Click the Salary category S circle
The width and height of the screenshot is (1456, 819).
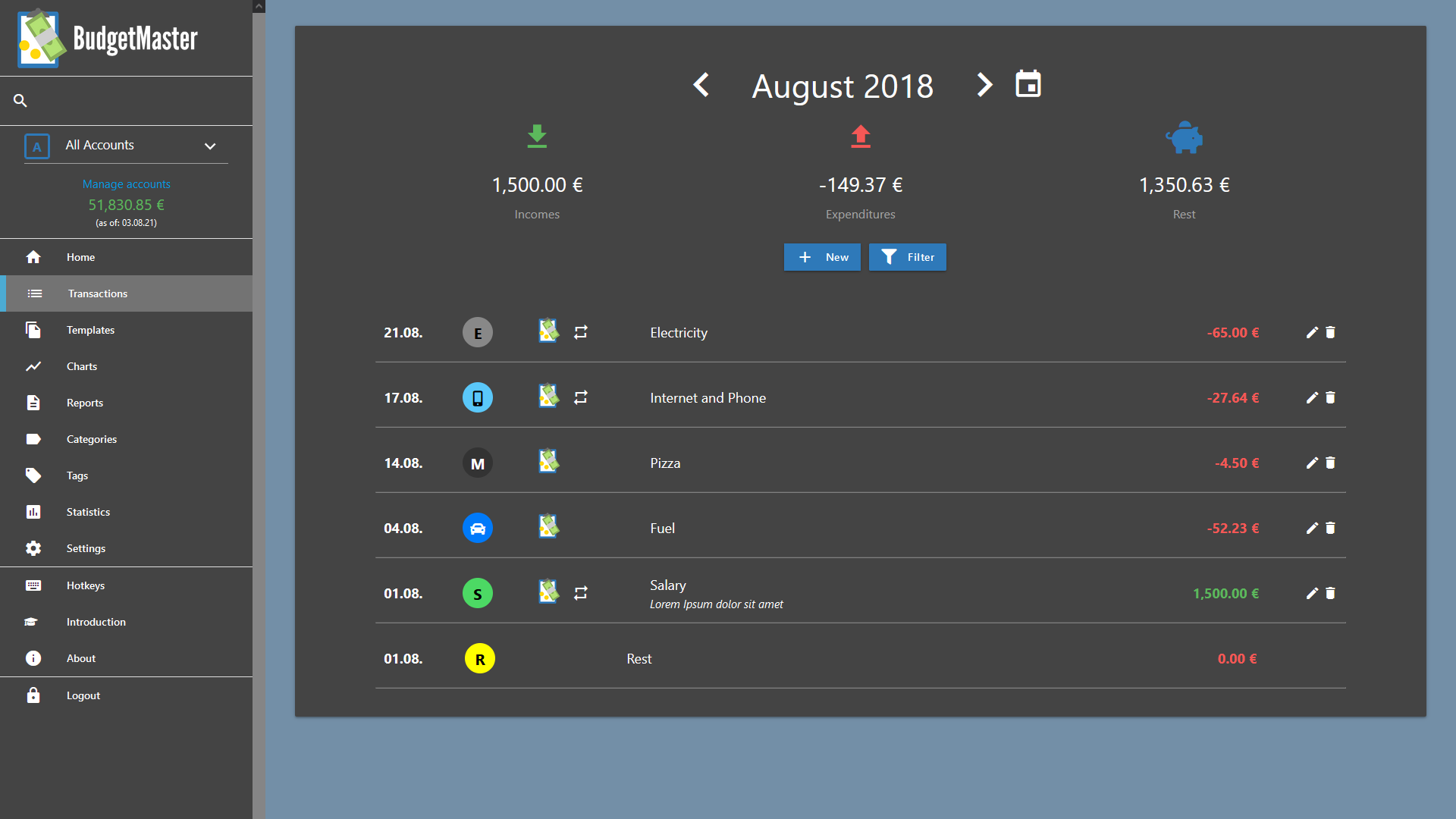point(478,594)
